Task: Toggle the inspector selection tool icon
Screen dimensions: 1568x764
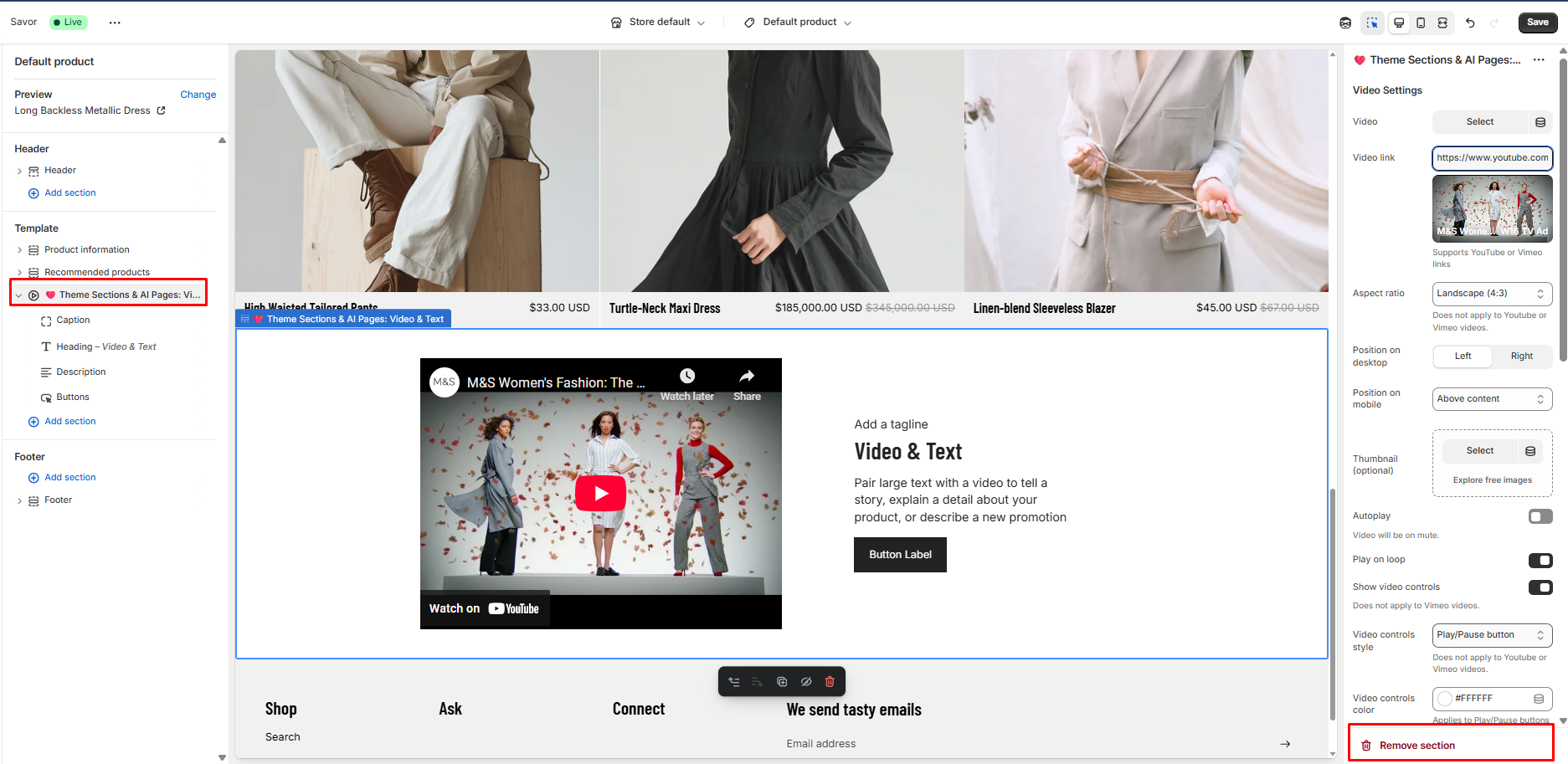Action: coord(1372,23)
